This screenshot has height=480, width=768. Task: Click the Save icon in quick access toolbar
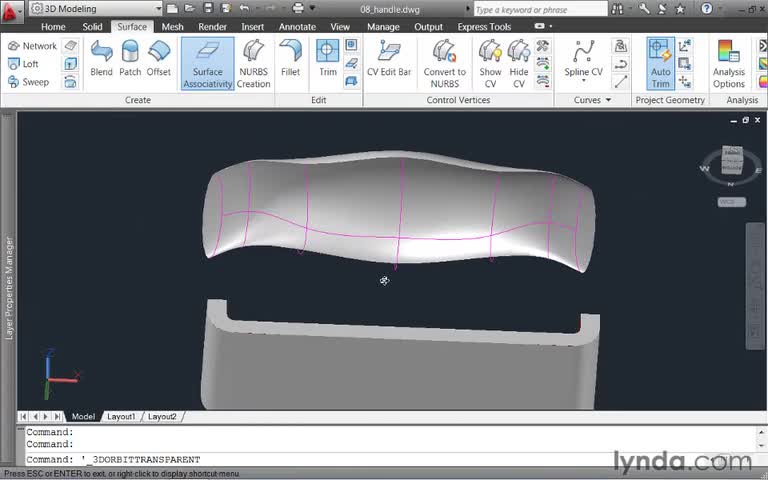coord(208,8)
